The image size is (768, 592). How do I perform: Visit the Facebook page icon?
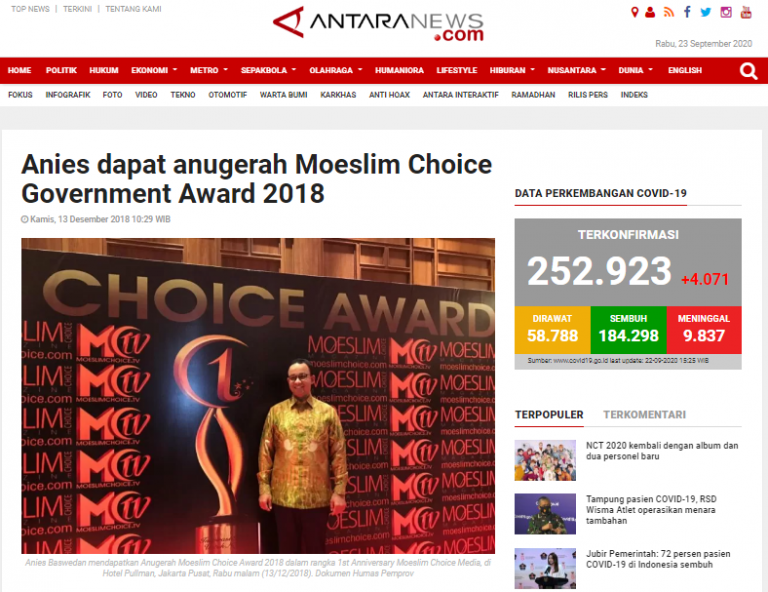(688, 12)
